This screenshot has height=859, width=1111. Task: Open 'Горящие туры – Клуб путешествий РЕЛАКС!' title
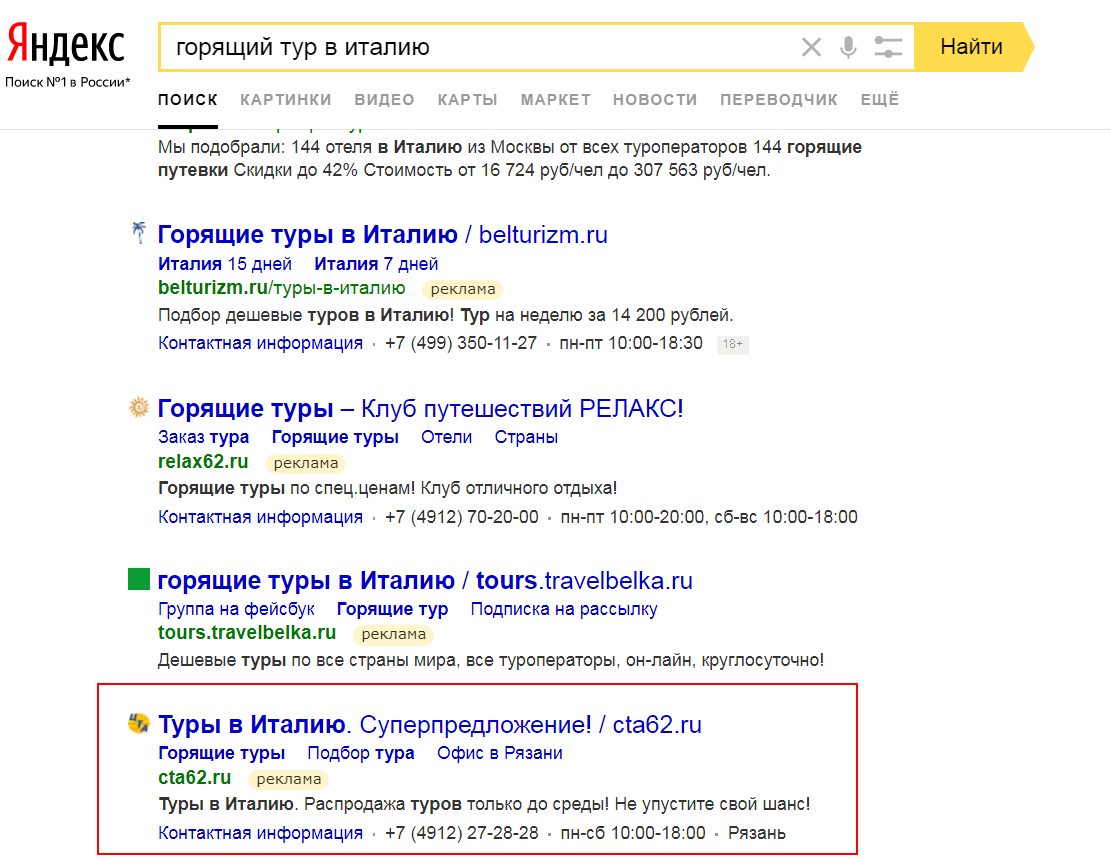click(420, 408)
